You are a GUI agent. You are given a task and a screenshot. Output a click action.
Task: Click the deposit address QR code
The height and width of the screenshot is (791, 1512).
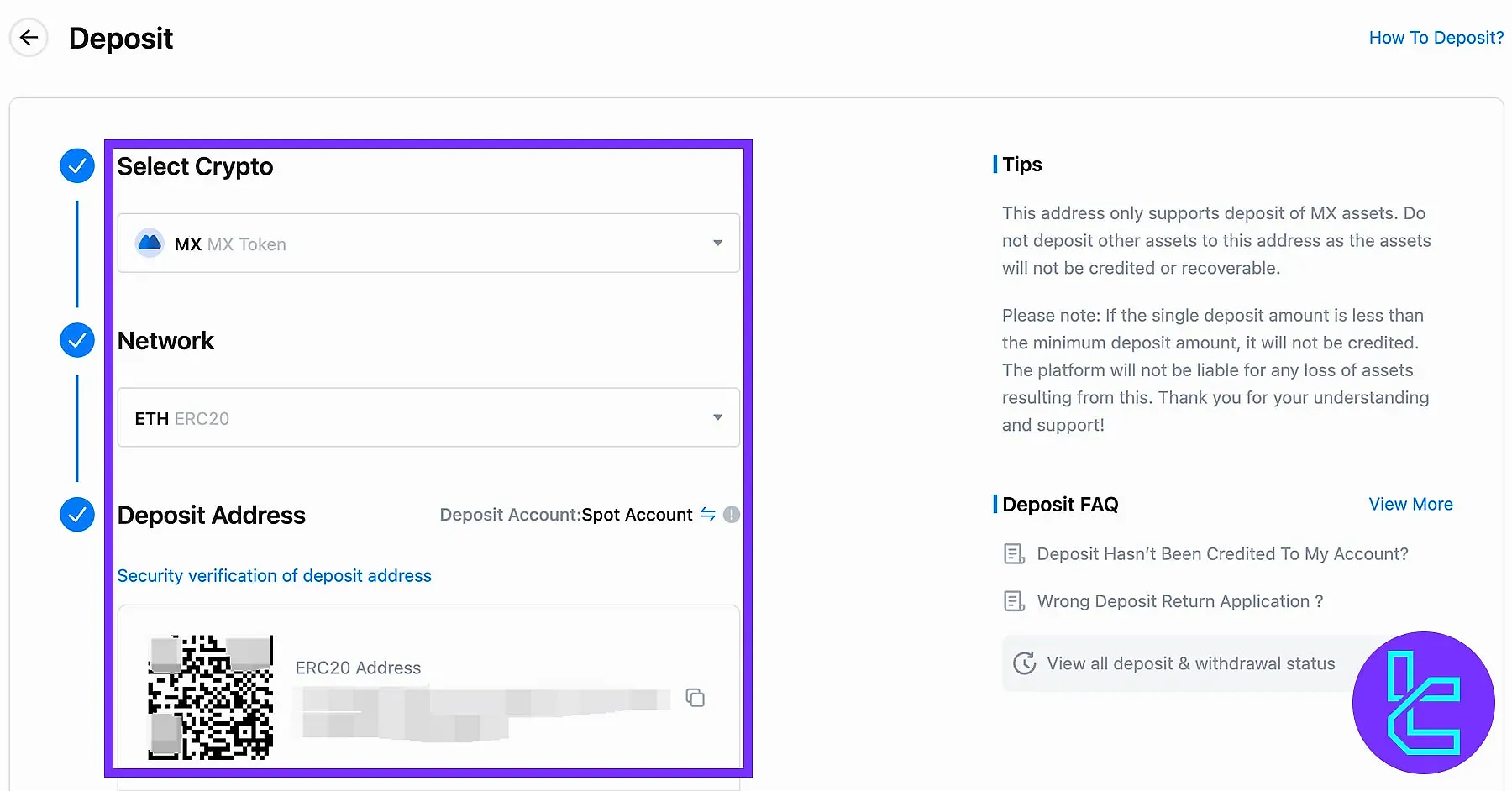pos(211,698)
